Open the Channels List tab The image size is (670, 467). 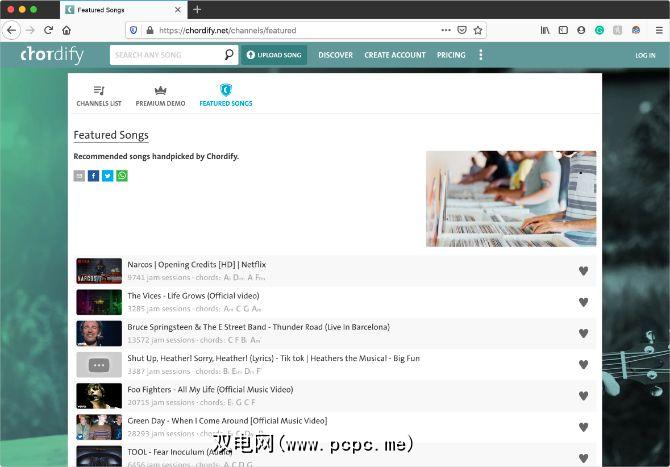(99, 96)
